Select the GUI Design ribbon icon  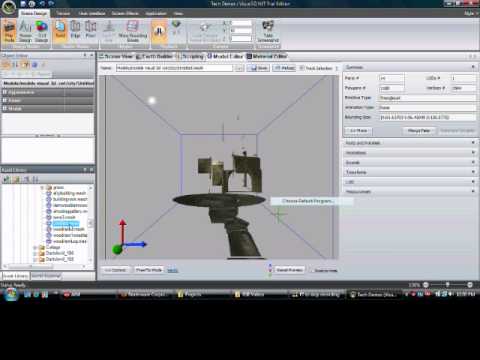pos(41,31)
